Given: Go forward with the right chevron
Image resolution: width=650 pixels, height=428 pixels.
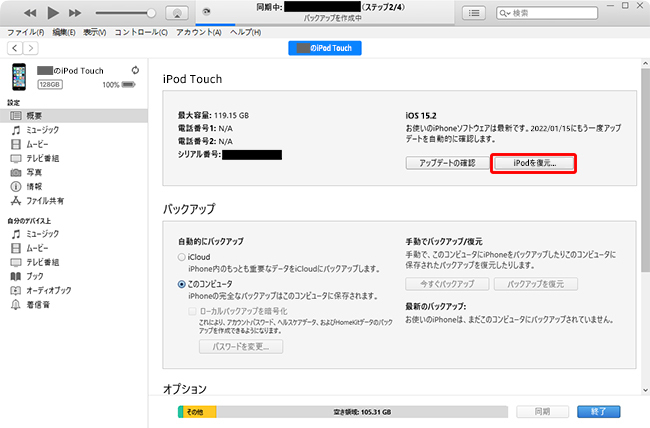Looking at the screenshot, I should click(31, 48).
